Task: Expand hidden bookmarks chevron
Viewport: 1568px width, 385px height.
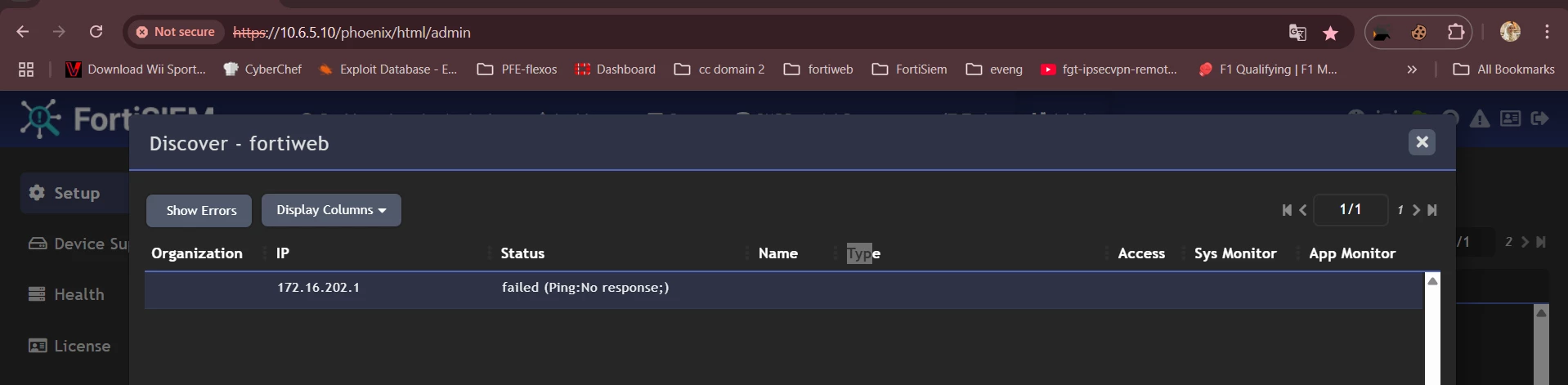Action: tap(1412, 69)
